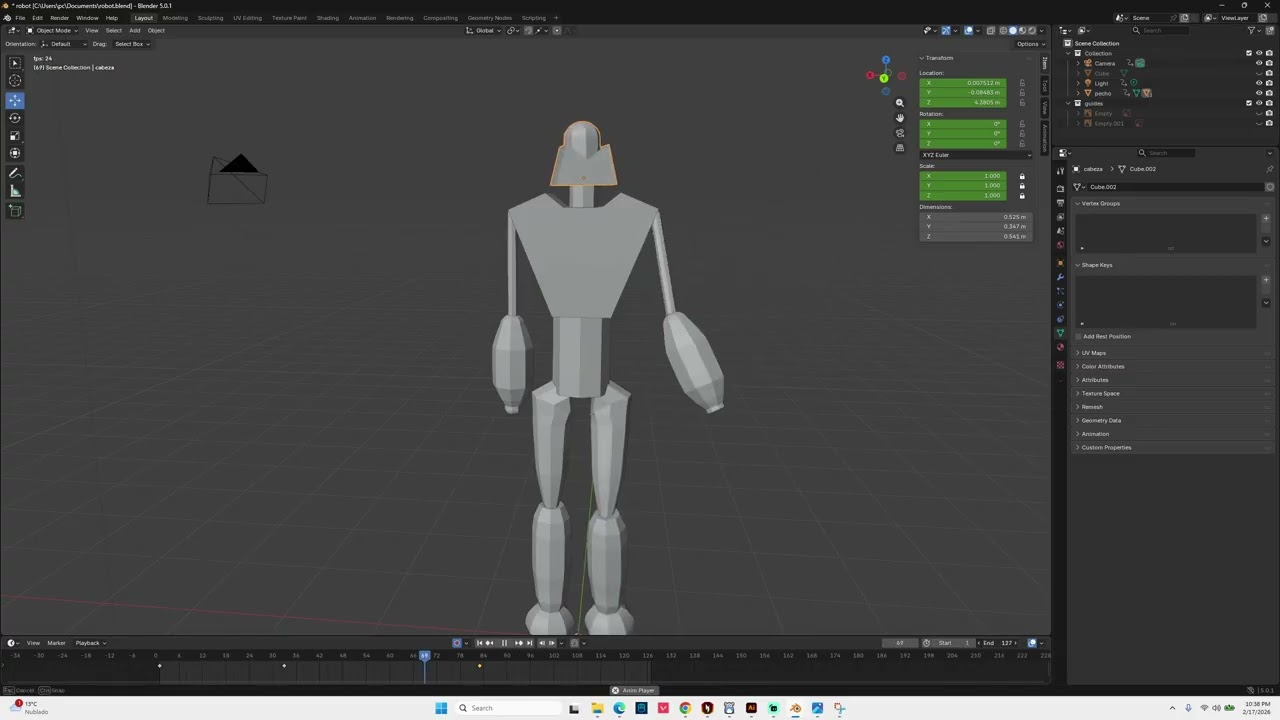The width and height of the screenshot is (1280, 720).
Task: Hide the pecho object
Action: (1259, 93)
